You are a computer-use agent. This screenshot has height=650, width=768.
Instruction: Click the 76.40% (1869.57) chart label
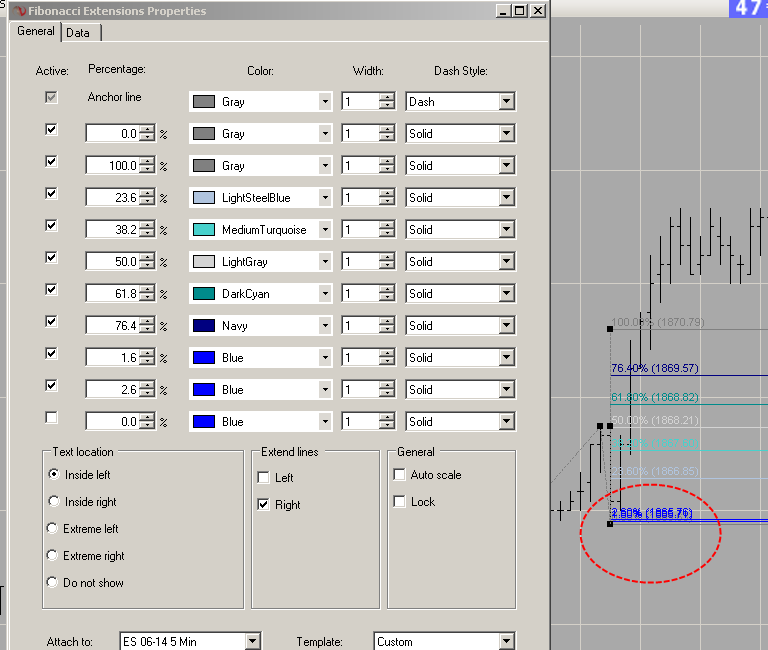[x=655, y=368]
